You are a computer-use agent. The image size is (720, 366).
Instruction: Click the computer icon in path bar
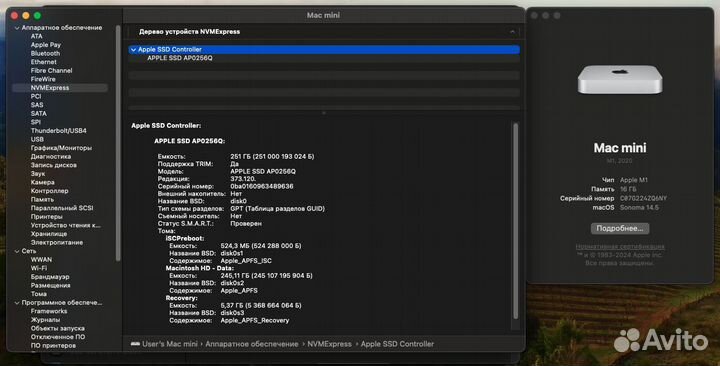[x=135, y=344]
